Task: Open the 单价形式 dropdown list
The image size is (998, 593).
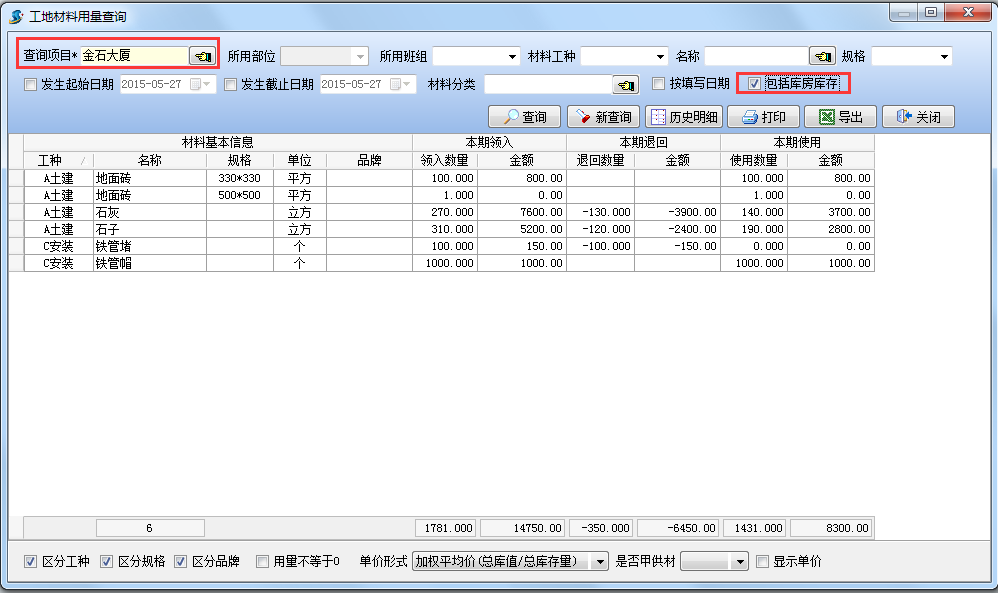Action: 600,562
